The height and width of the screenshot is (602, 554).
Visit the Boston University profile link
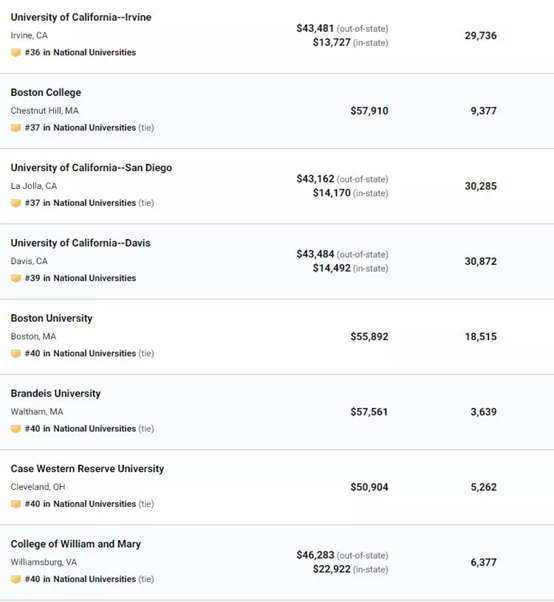pyautogui.click(x=51, y=318)
